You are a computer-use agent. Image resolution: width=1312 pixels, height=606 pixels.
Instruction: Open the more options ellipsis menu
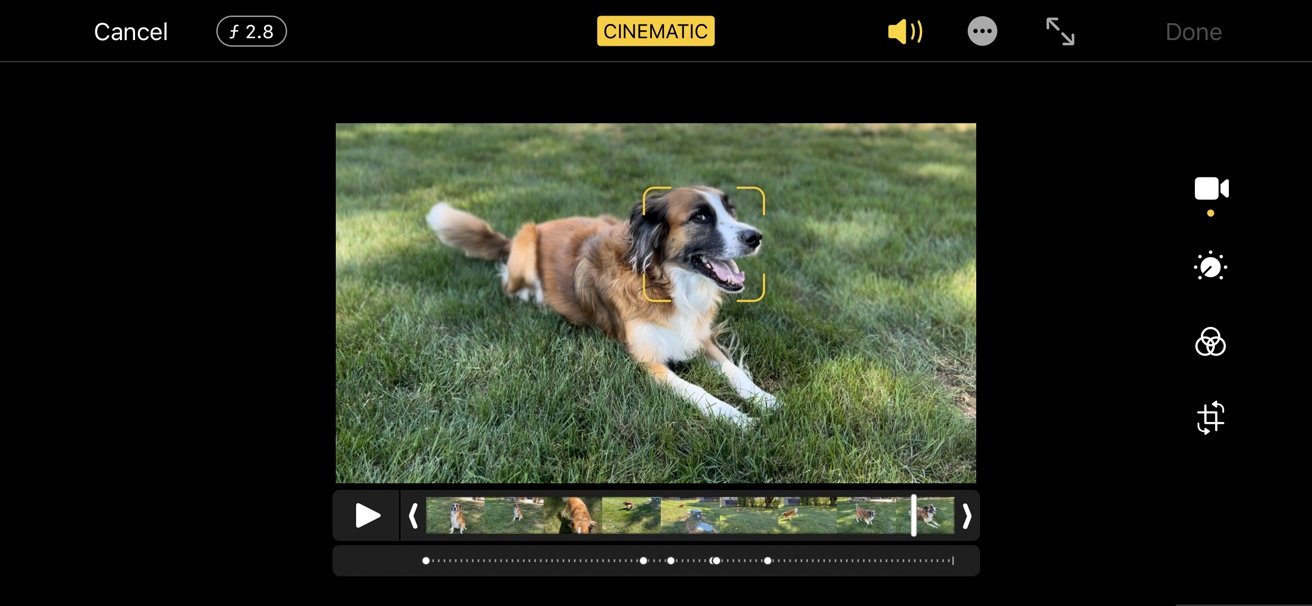(x=983, y=32)
